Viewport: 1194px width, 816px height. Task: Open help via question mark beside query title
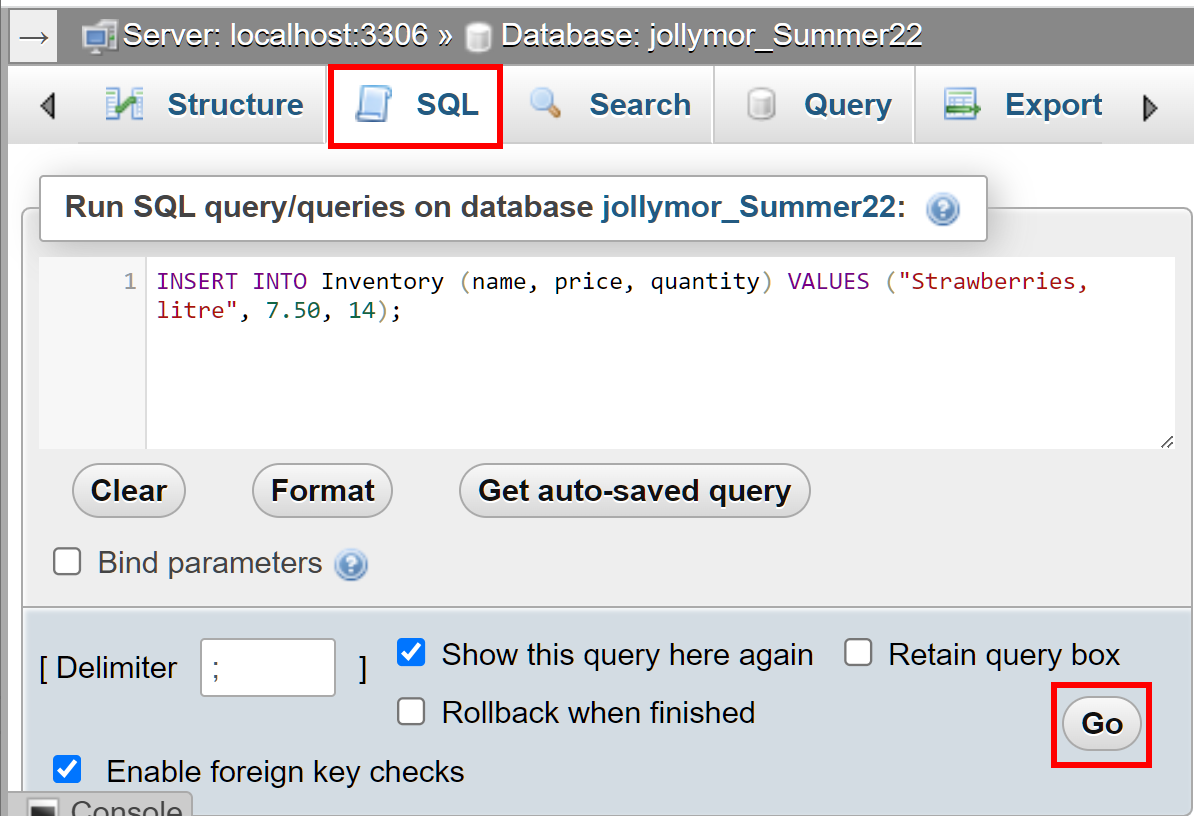tap(942, 209)
